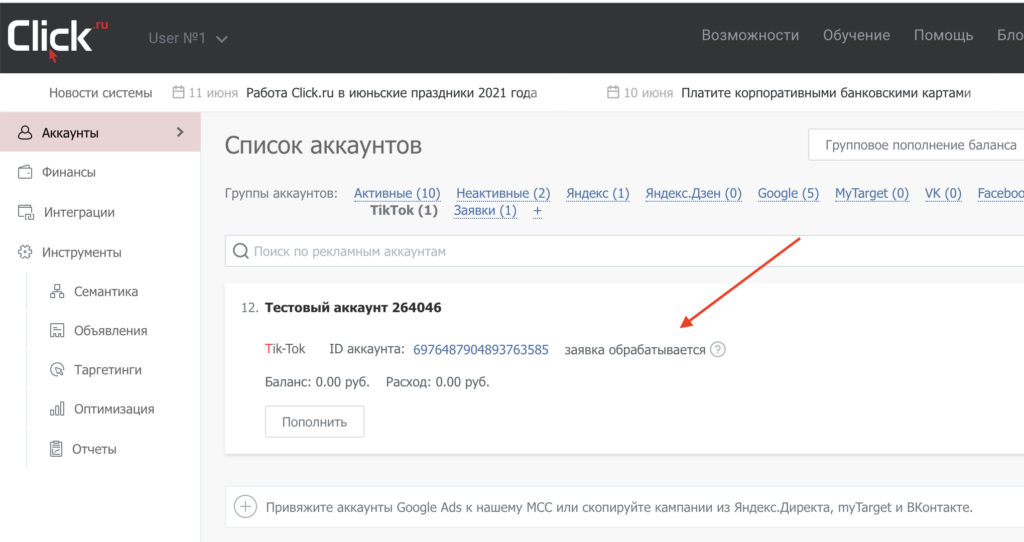Click the Пополнить button
This screenshot has width=1024, height=542.
[x=314, y=422]
